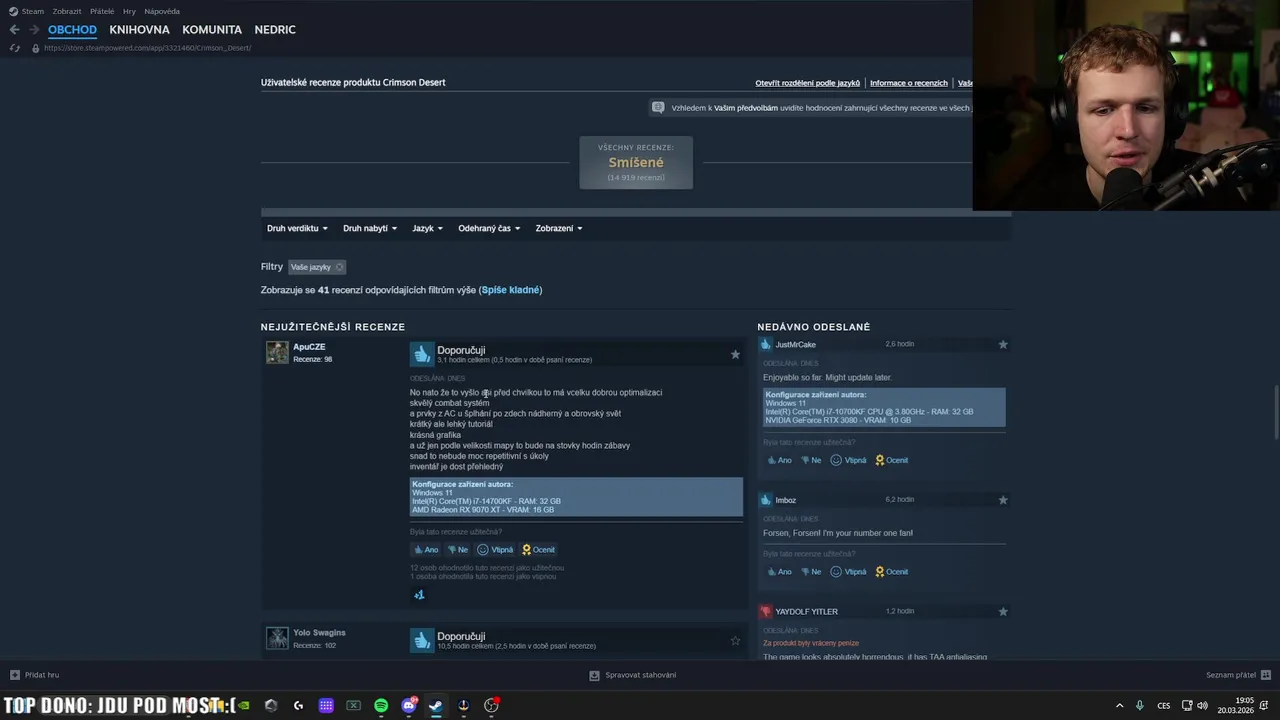Open the purple grid app in taskbar
Screen dimensions: 1280x720
coord(326,705)
